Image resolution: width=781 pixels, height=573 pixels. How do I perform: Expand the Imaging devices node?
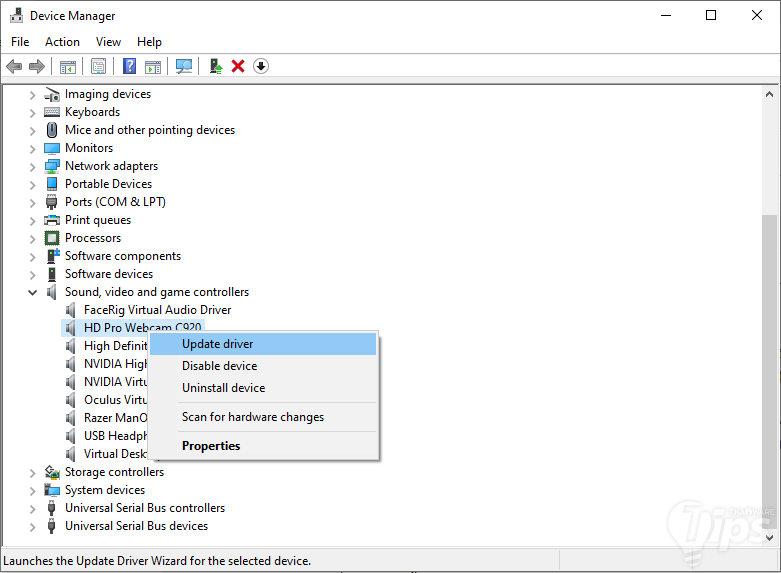[32, 95]
